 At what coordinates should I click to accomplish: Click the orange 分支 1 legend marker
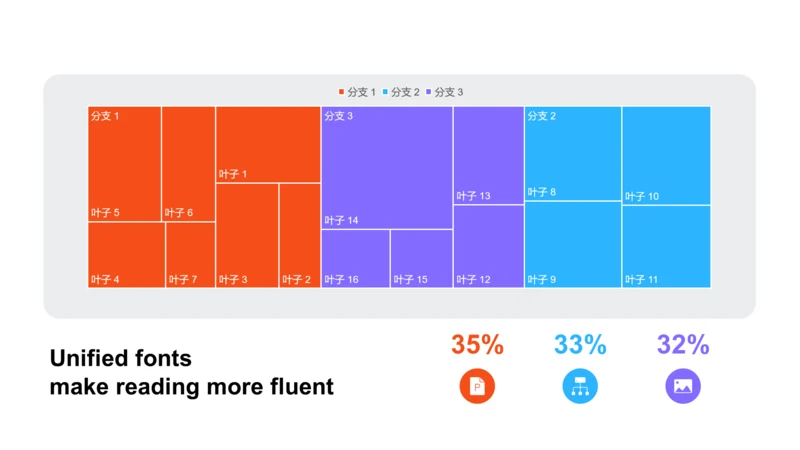(x=341, y=92)
